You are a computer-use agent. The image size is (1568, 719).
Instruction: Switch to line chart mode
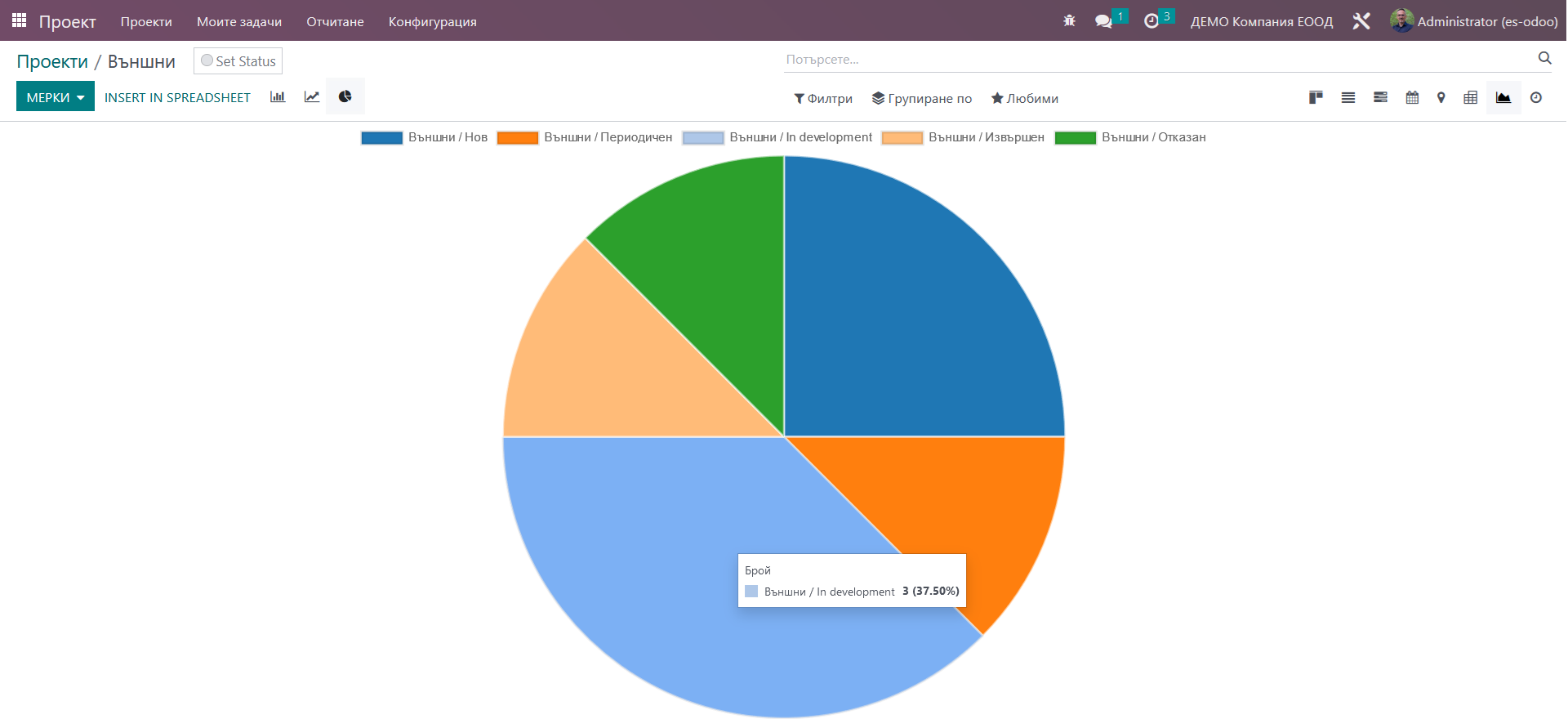click(x=312, y=97)
